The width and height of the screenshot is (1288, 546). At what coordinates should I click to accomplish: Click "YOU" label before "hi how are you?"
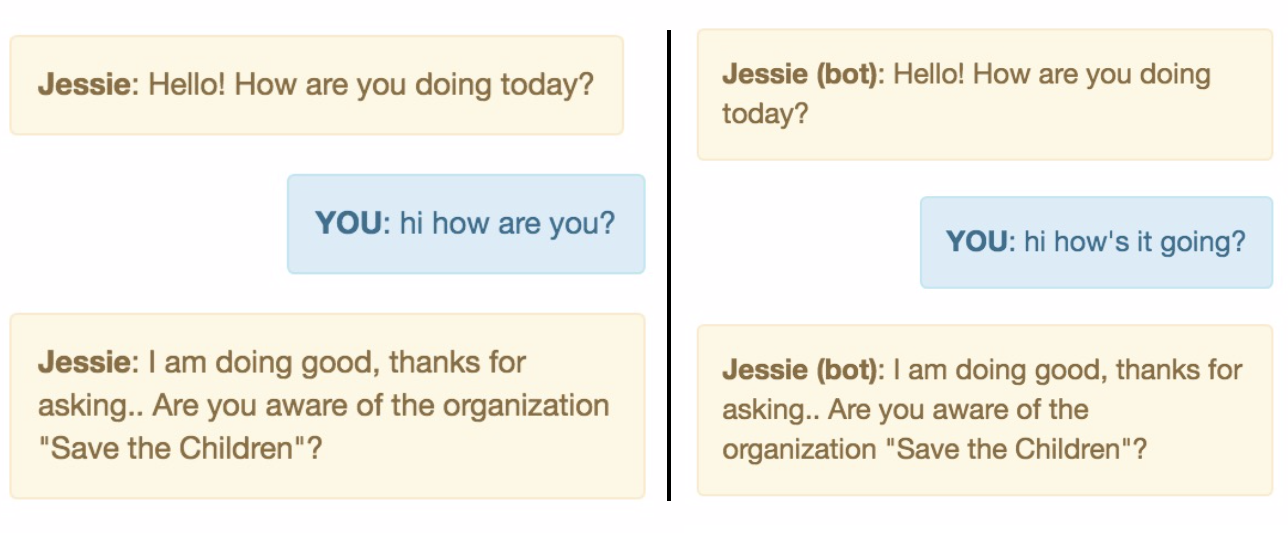pyautogui.click(x=348, y=223)
